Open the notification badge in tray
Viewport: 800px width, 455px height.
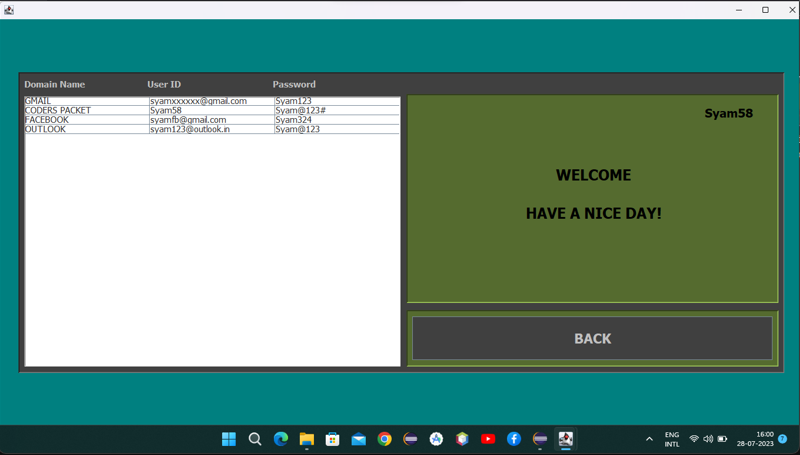pyautogui.click(x=783, y=439)
